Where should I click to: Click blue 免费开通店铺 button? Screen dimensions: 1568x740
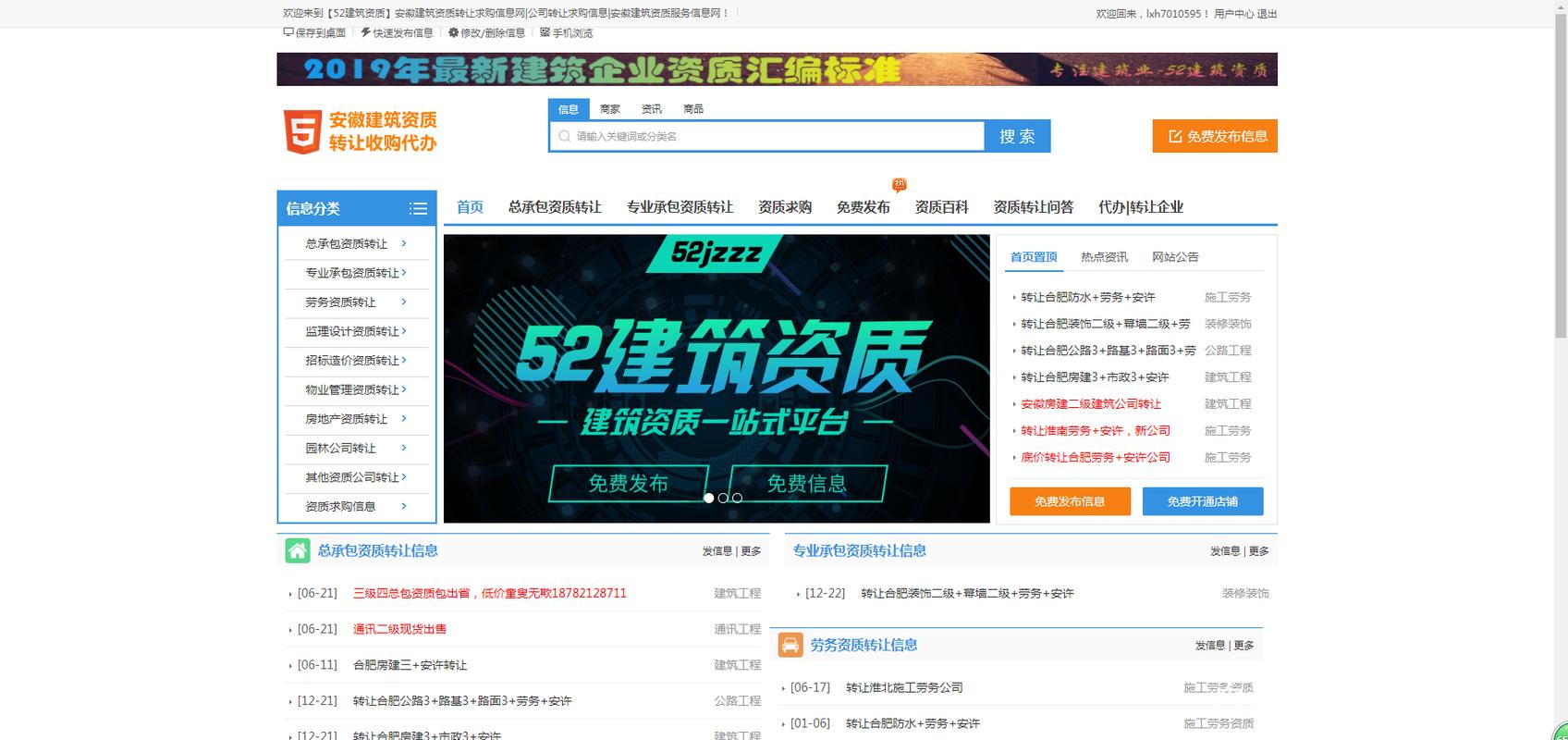coord(1203,501)
